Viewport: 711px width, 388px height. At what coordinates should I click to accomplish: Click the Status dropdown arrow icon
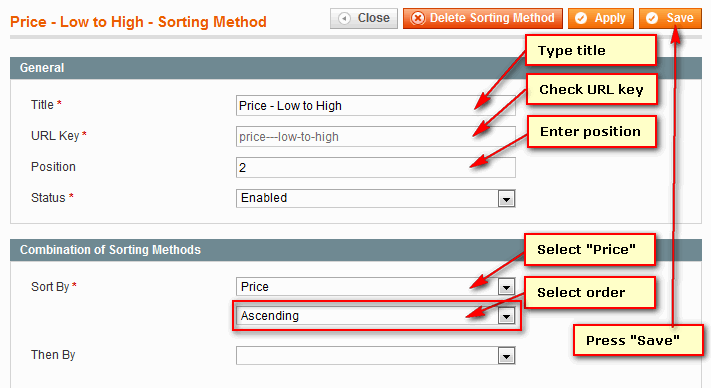(506, 199)
